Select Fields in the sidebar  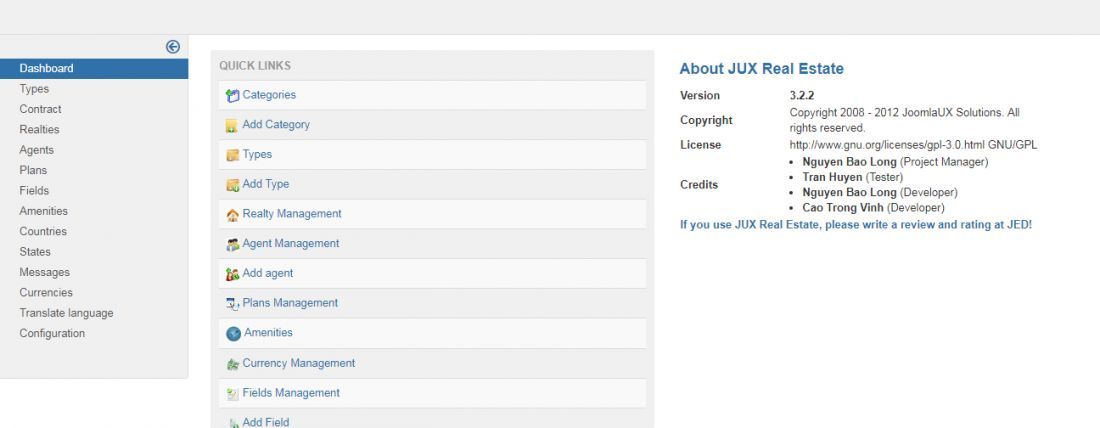tap(34, 190)
